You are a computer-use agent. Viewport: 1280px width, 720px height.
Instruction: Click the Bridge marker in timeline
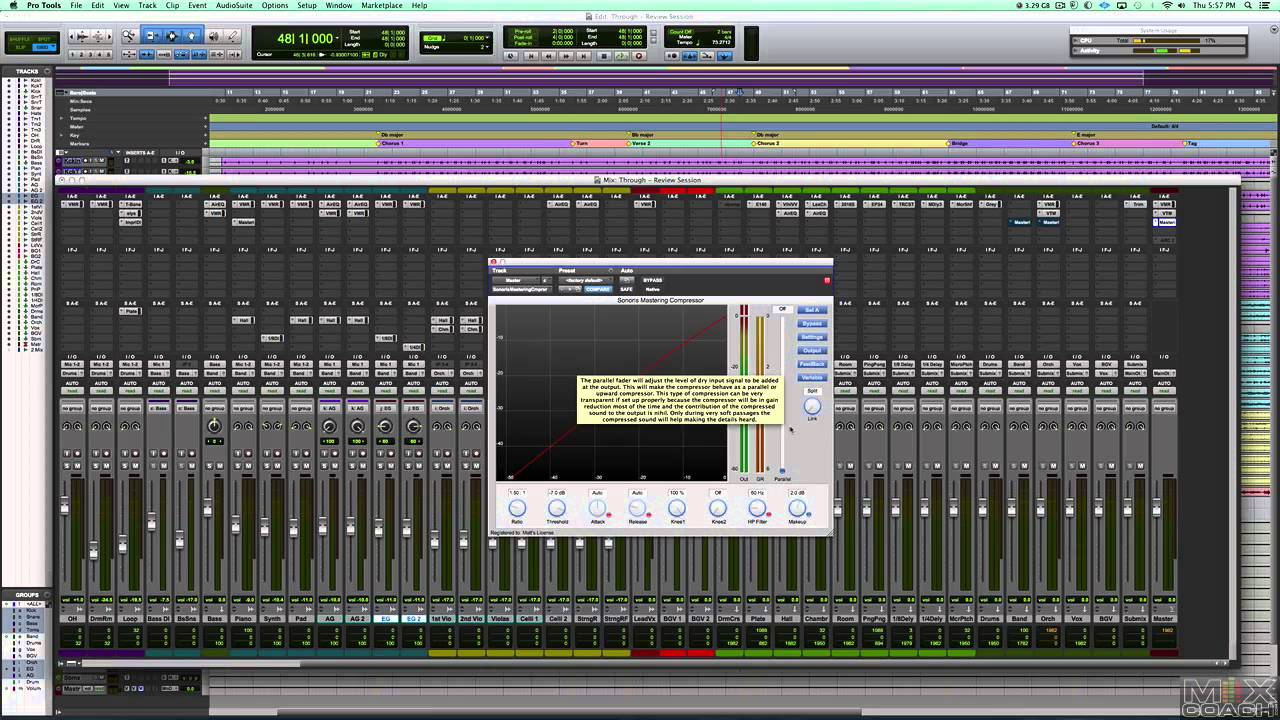tap(958, 143)
